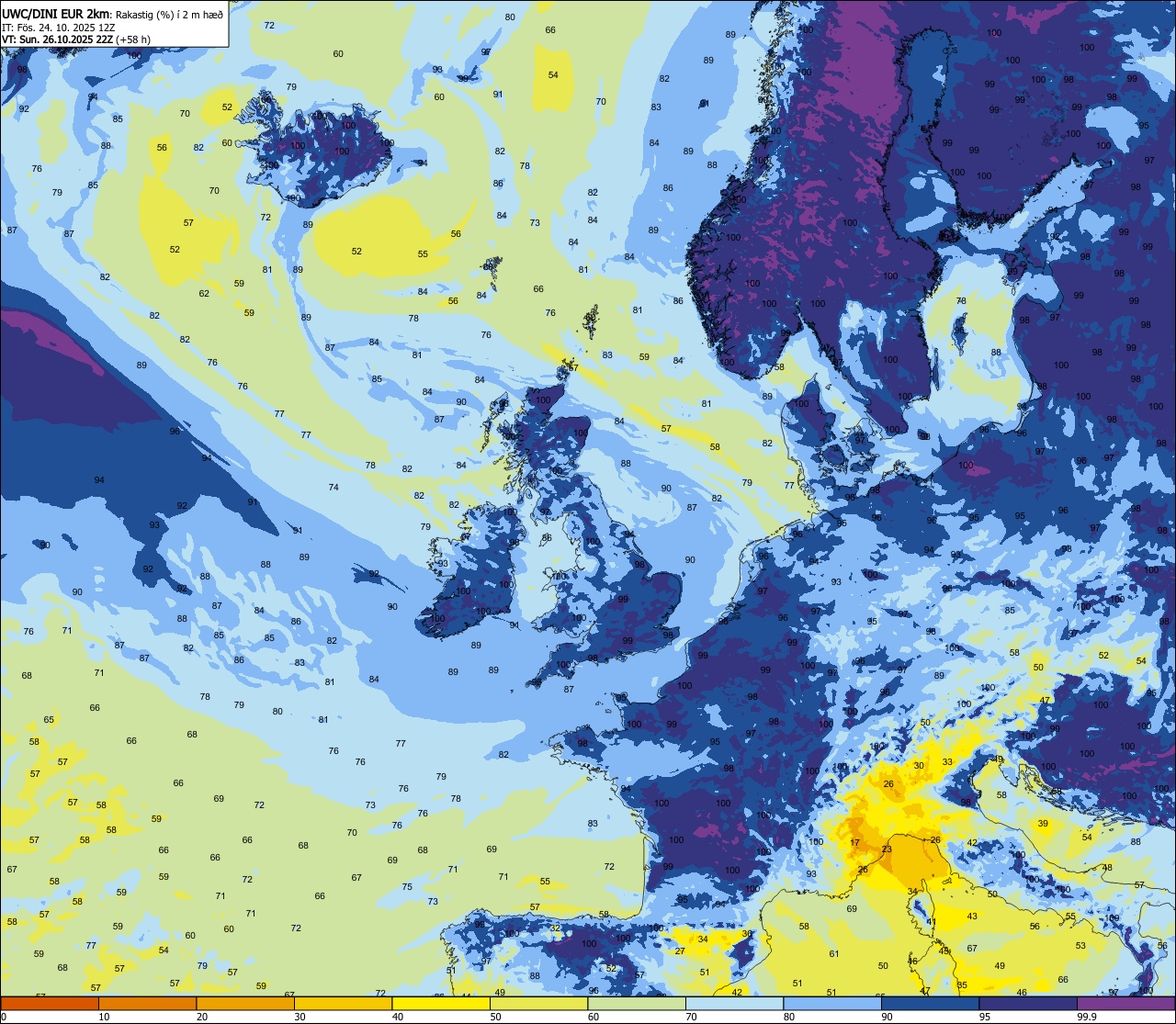Click the humidity value '74' on the map
Viewport: 1176px width, 1024px height.
(x=334, y=488)
